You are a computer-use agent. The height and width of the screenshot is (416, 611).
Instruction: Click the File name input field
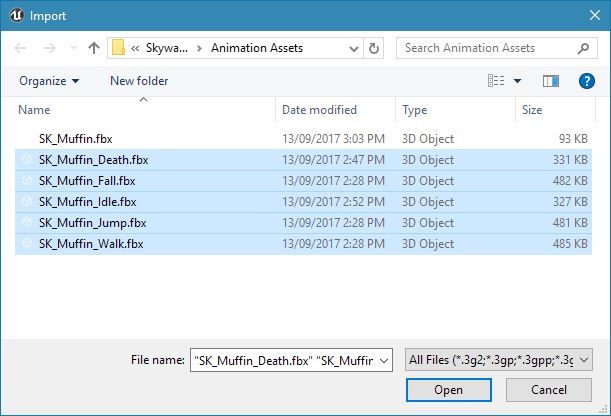(291, 360)
